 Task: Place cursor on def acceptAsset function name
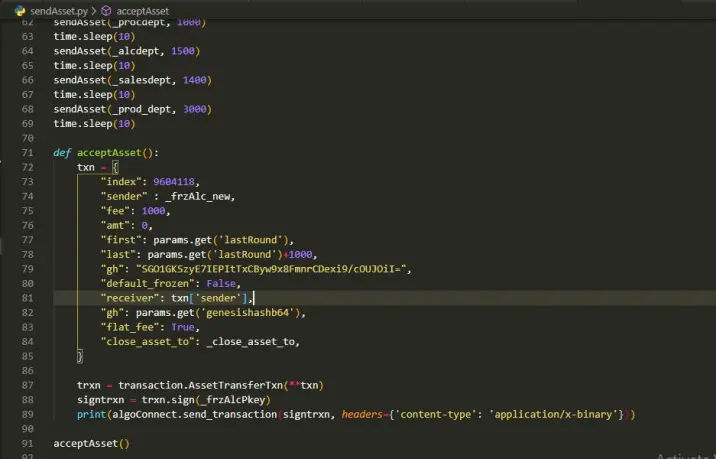[109, 153]
